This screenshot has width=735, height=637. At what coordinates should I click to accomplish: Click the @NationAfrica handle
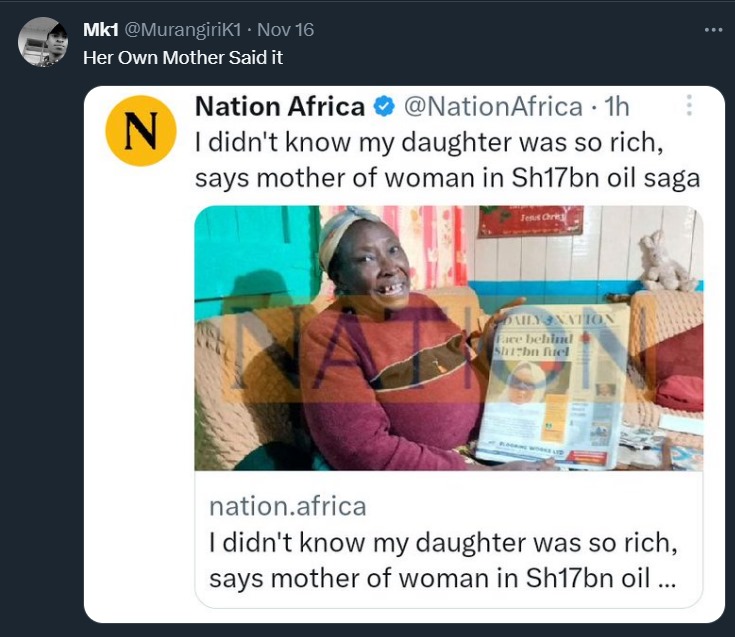point(492,107)
